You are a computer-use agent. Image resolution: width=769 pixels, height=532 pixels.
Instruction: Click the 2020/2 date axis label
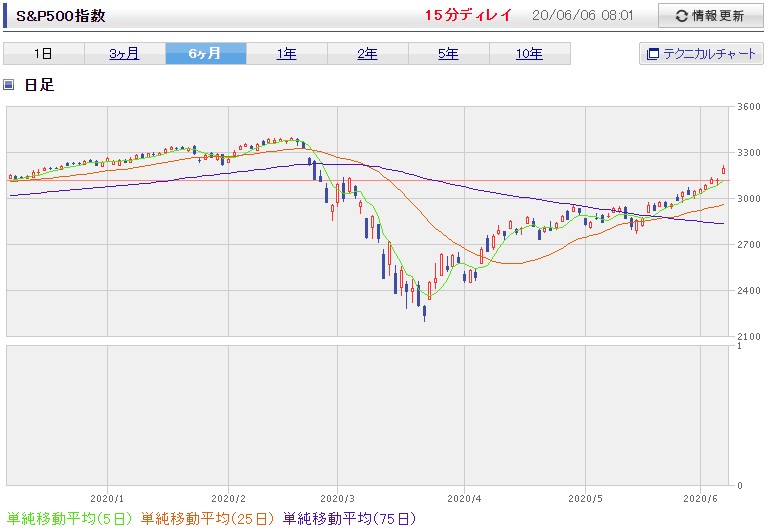[x=228, y=499]
